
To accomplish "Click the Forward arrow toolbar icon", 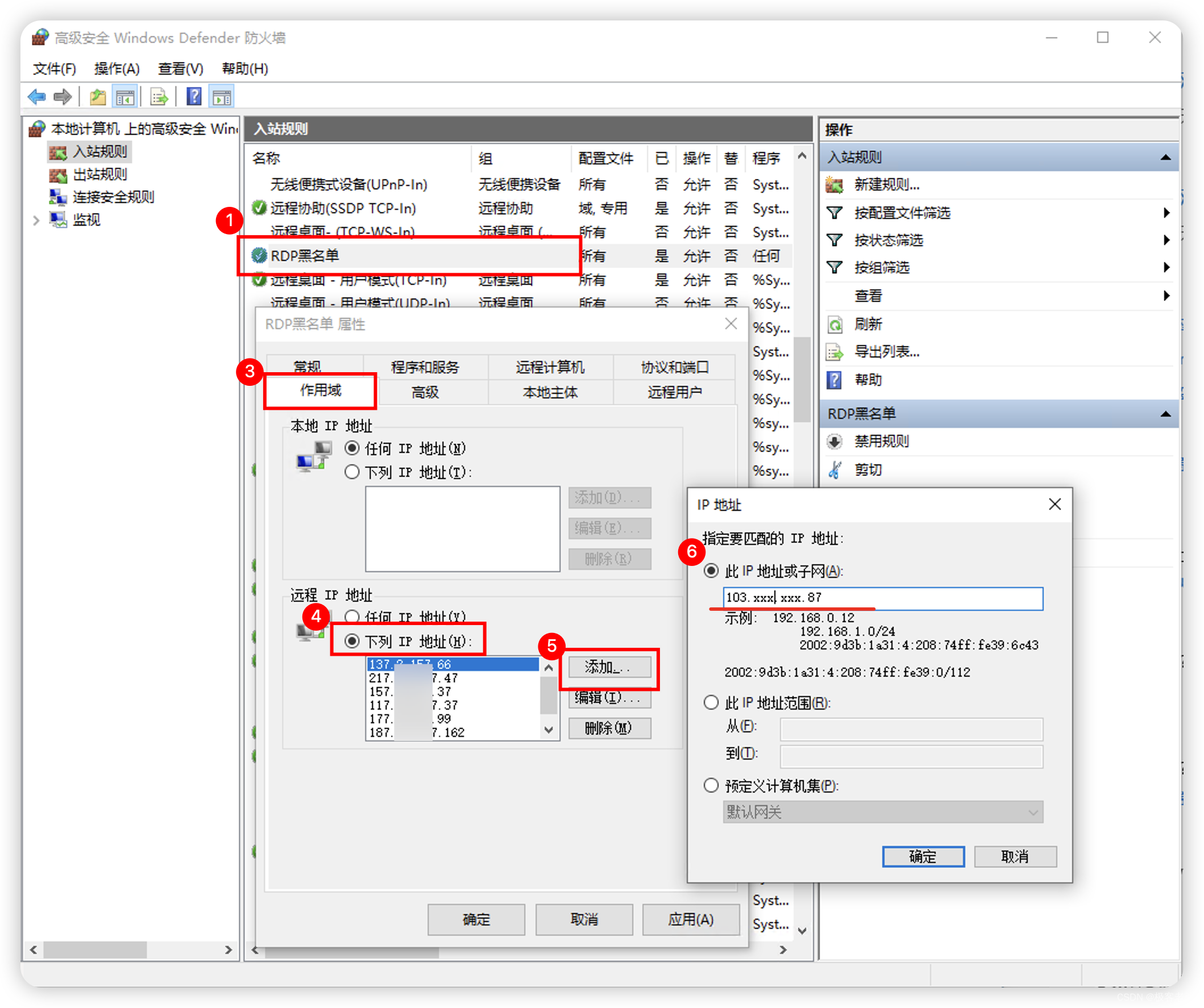I will [x=63, y=96].
